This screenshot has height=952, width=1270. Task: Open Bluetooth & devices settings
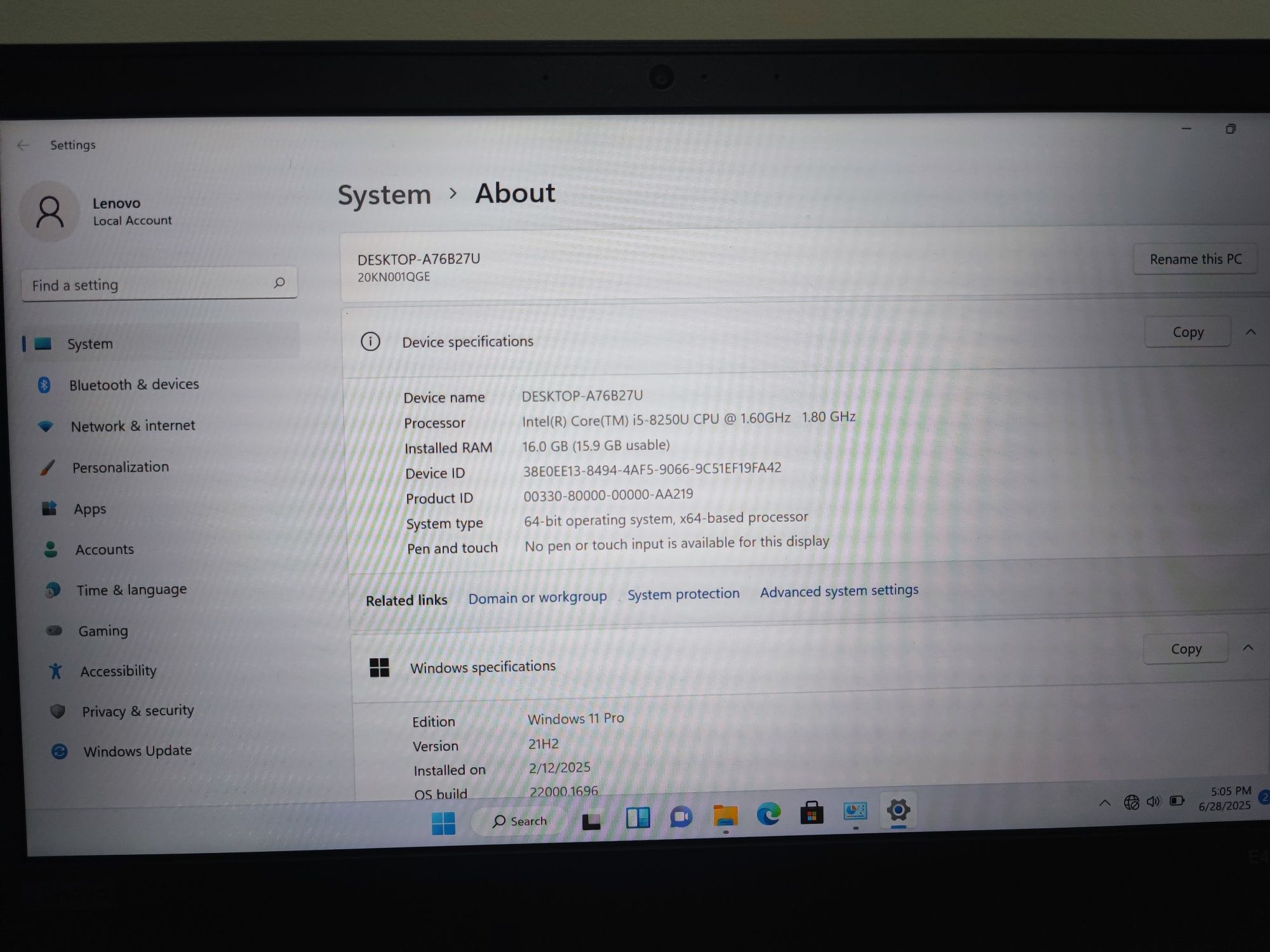click(x=133, y=385)
